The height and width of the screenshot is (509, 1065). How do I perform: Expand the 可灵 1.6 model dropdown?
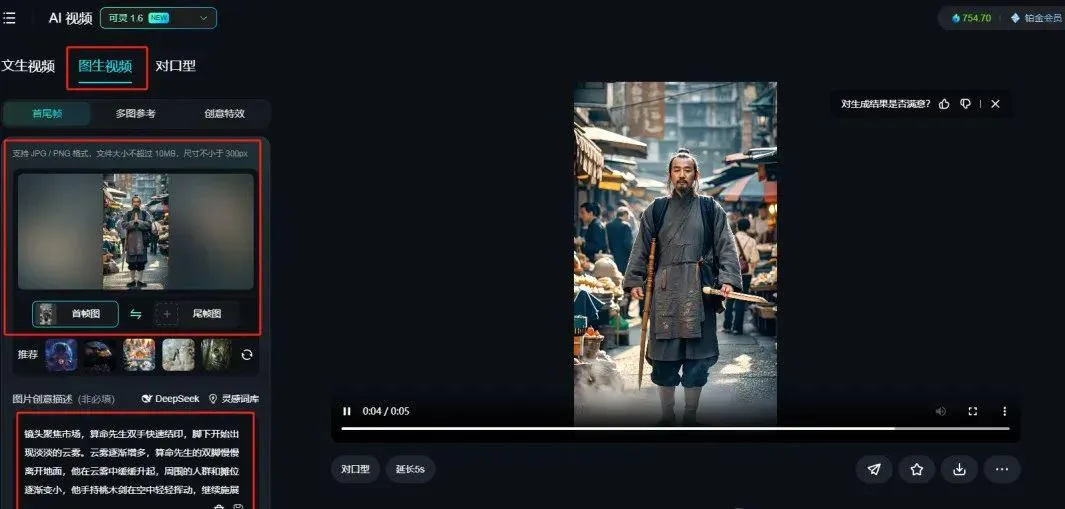(x=158, y=18)
